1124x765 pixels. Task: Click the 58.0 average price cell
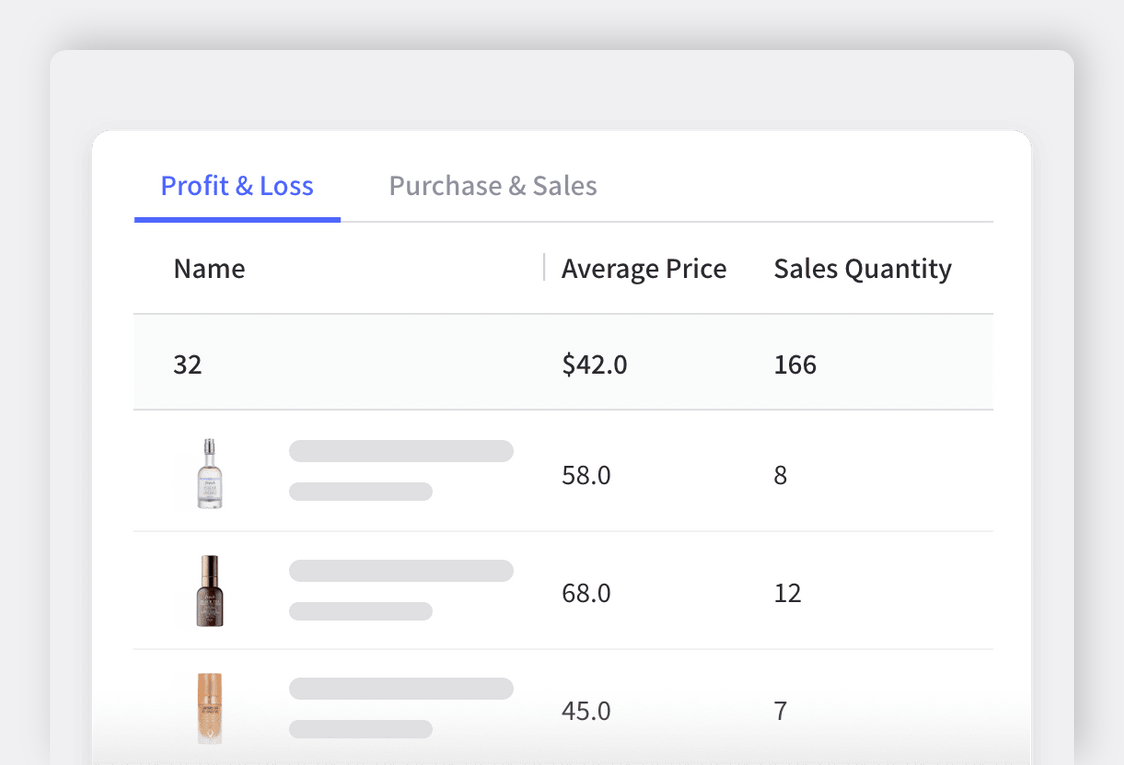pyautogui.click(x=586, y=475)
